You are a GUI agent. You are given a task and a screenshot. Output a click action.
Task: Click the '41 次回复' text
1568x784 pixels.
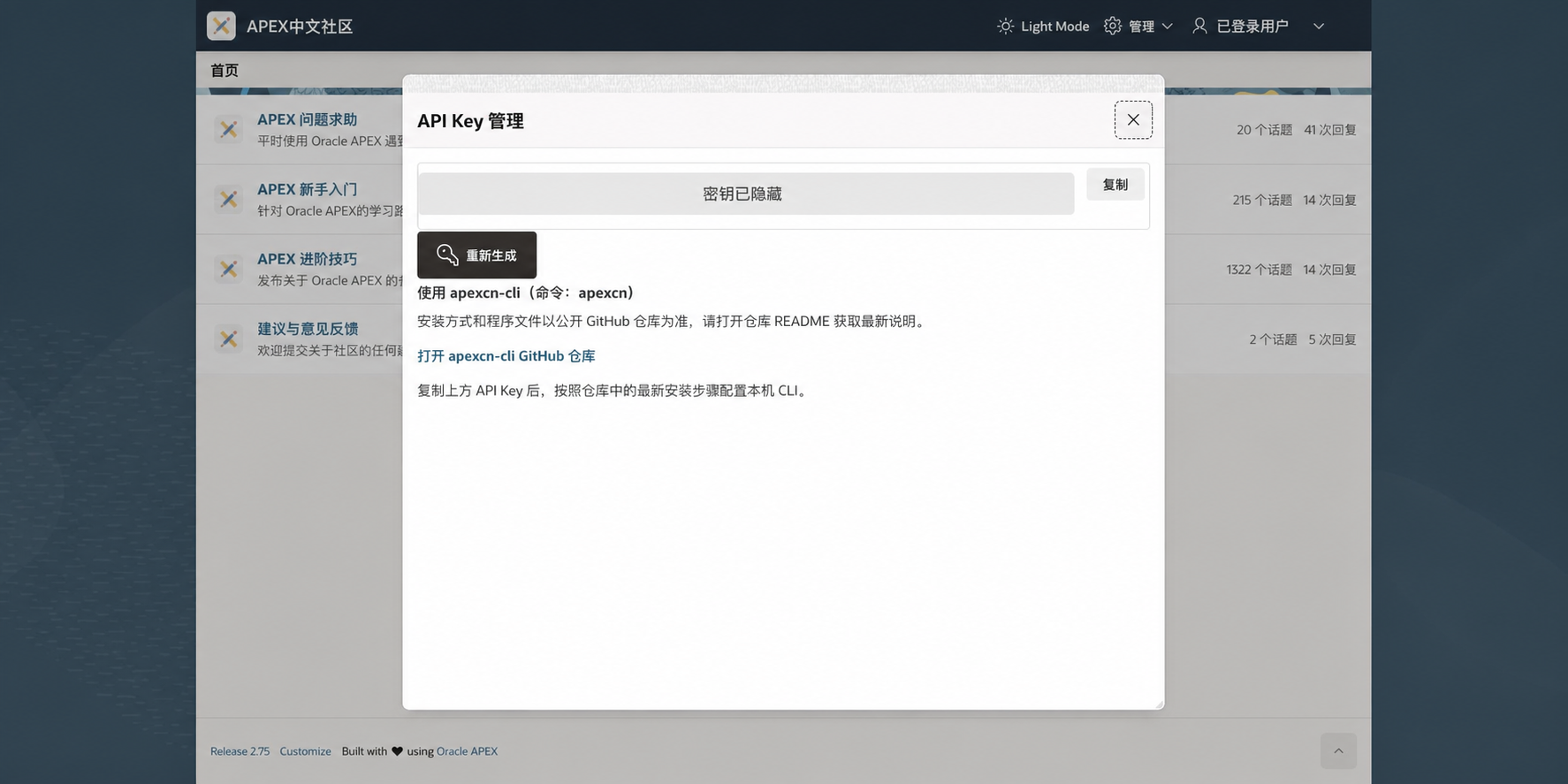(x=1330, y=130)
